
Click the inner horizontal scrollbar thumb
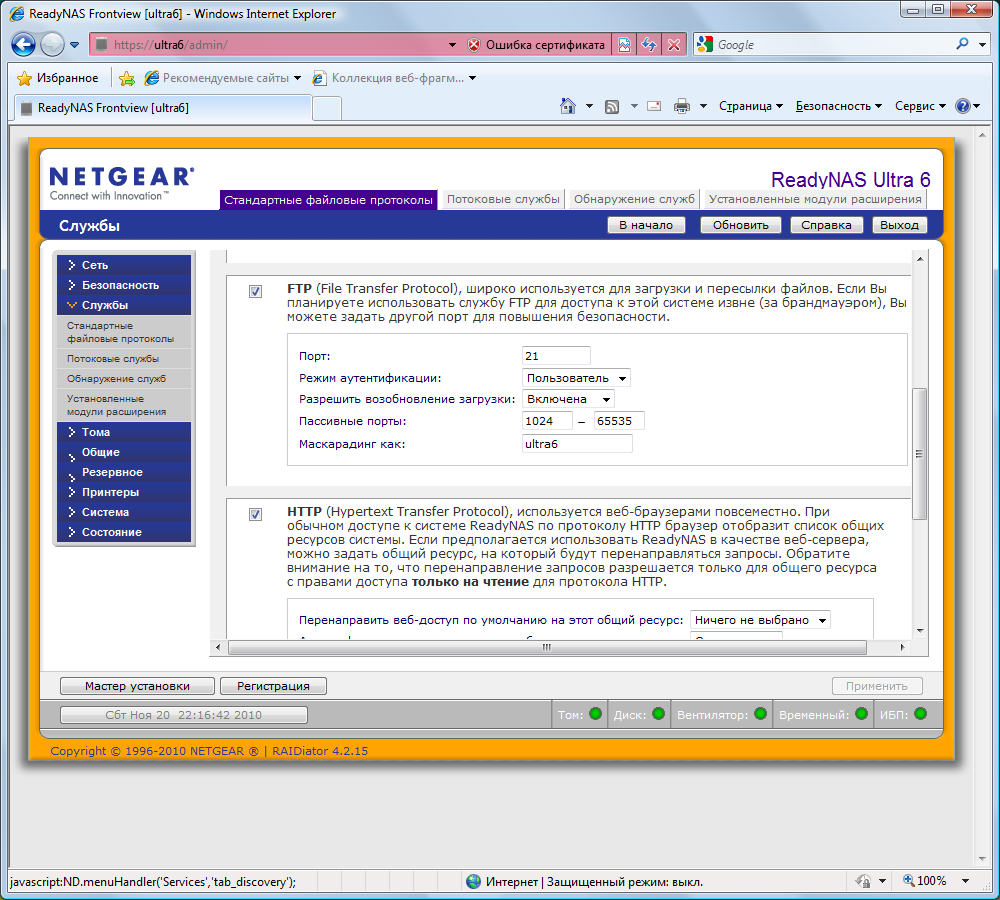pyautogui.click(x=547, y=647)
